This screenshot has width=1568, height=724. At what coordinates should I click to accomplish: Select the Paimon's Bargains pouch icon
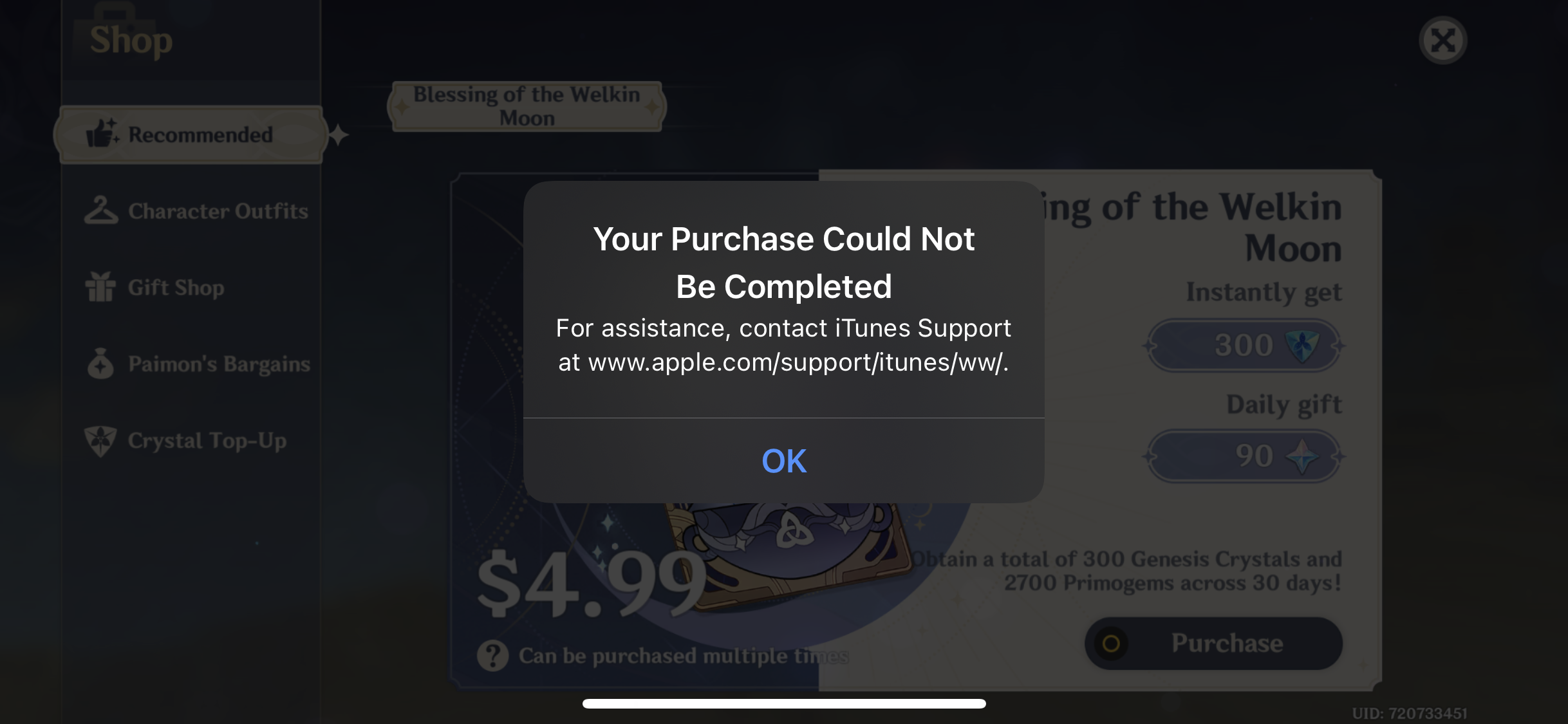tap(100, 363)
